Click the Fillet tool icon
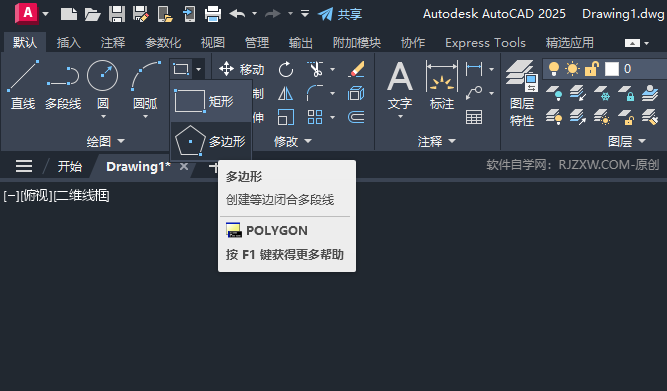The height and width of the screenshot is (391, 667). pos(315,93)
